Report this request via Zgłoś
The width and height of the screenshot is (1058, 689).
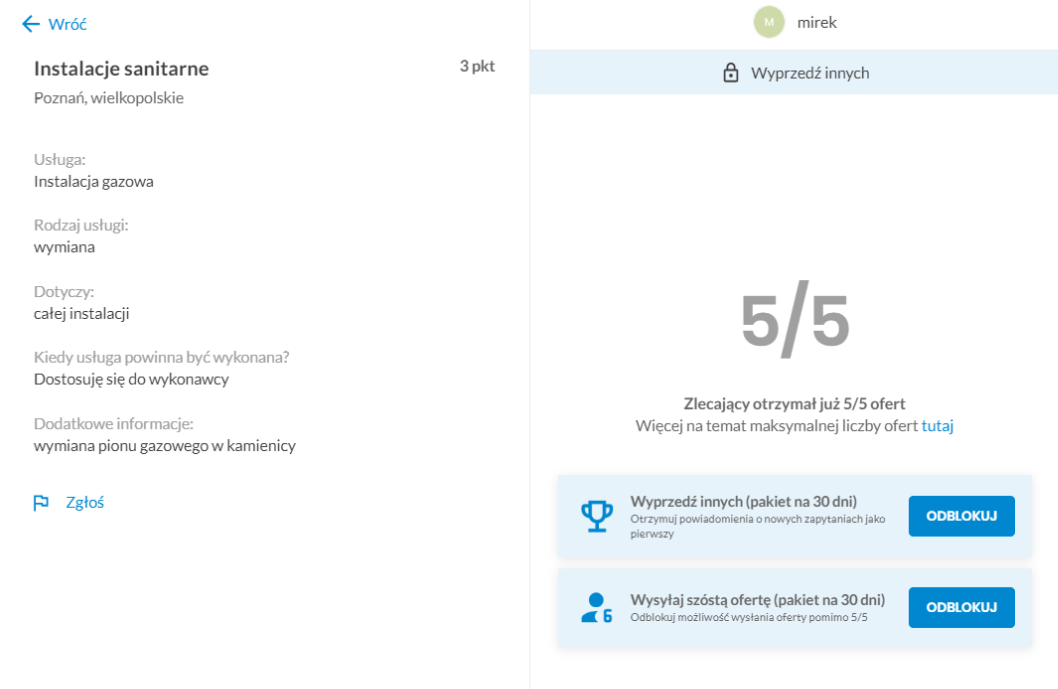click(84, 503)
